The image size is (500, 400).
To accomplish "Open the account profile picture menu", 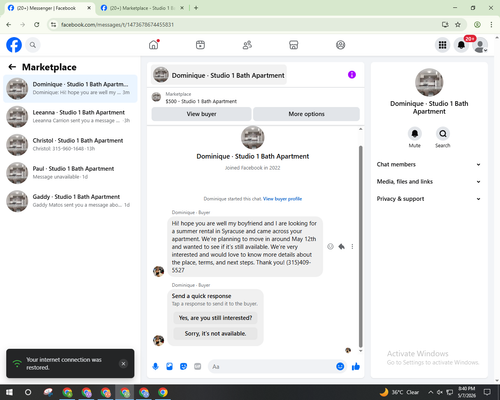I will [480, 45].
